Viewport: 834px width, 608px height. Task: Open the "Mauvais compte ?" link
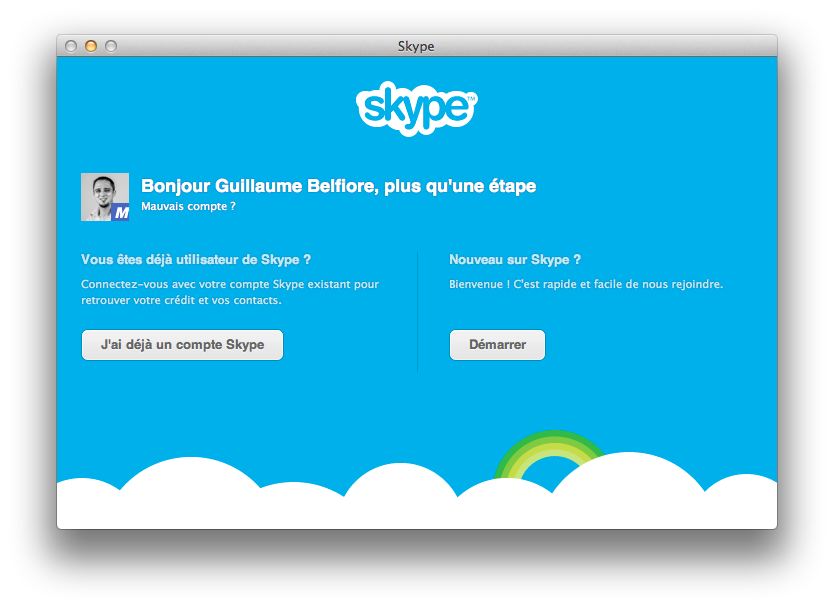pos(188,206)
